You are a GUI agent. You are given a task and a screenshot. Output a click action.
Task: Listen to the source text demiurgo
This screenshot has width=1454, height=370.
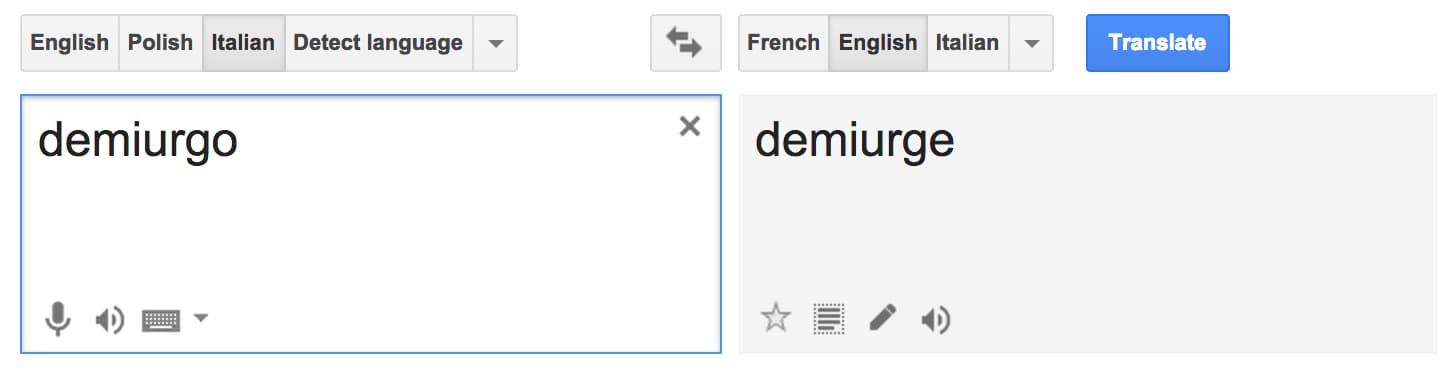pos(109,320)
